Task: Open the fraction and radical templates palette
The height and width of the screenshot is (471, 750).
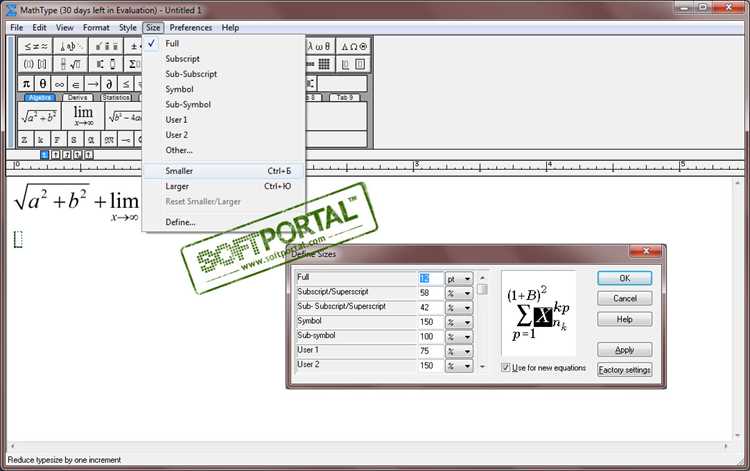Action: (70, 64)
